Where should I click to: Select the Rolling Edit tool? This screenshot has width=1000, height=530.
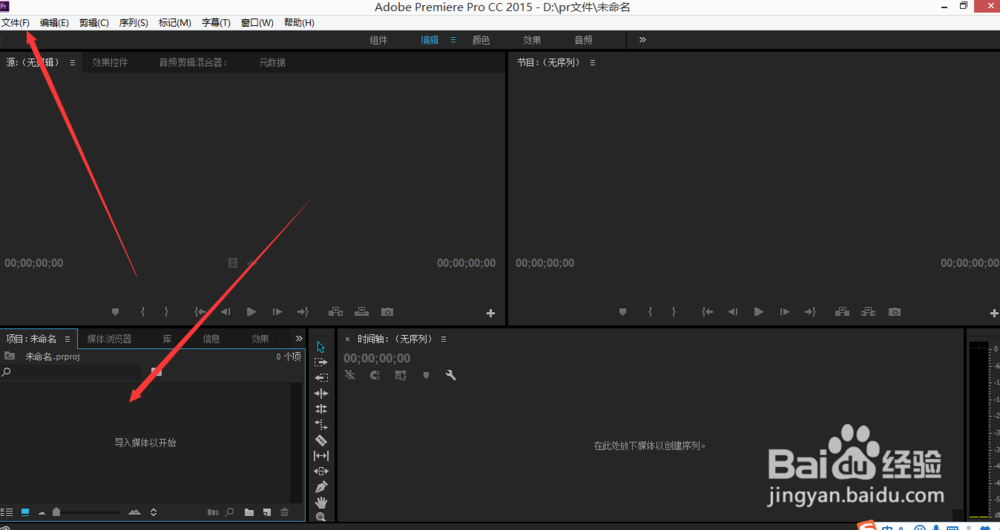[321, 409]
